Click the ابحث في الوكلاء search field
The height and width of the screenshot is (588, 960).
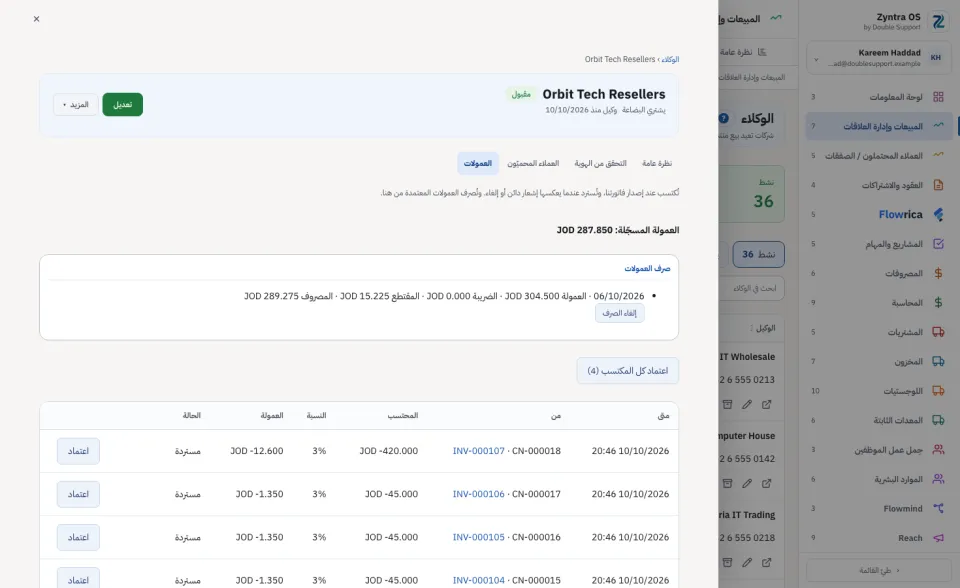[x=754, y=288]
